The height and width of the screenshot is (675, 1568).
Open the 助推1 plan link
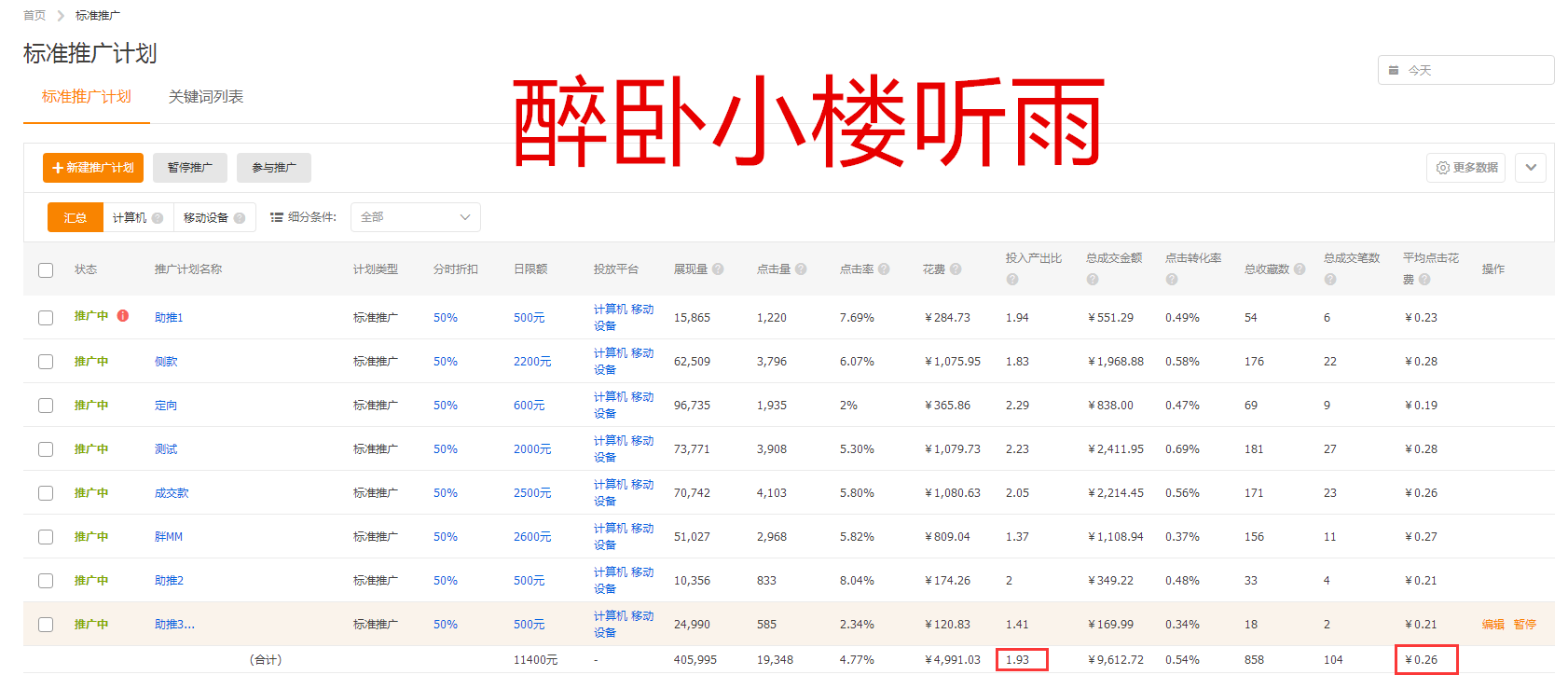coord(169,318)
